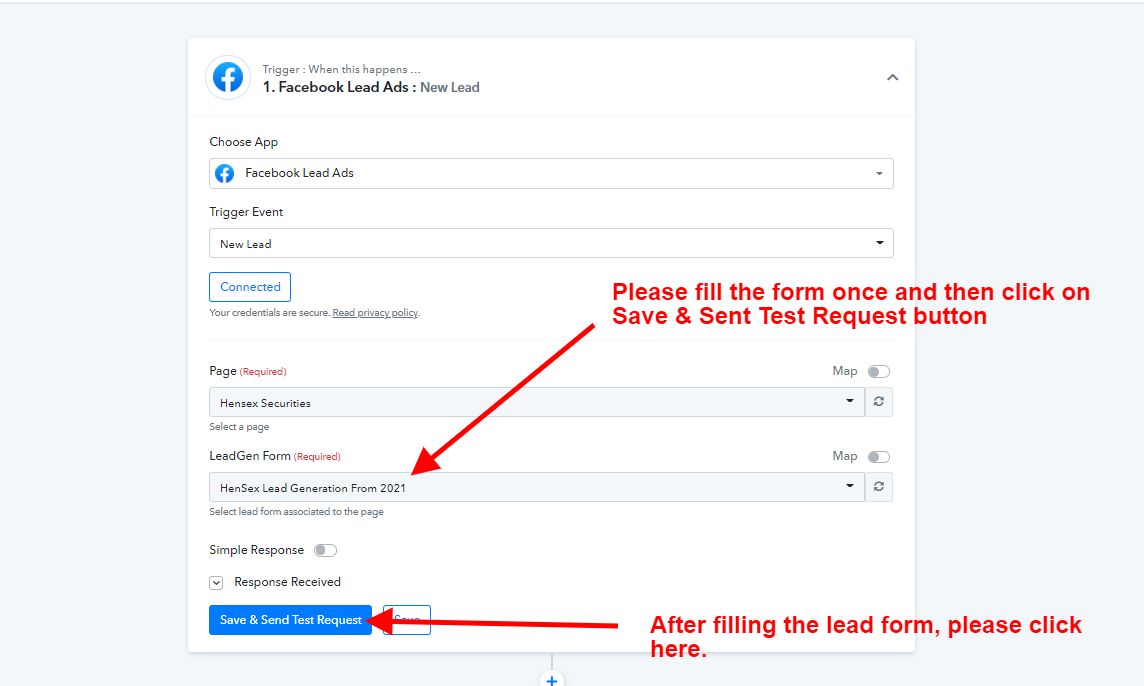Click Save & Send Test Request
The width and height of the screenshot is (1144, 686).
point(290,620)
